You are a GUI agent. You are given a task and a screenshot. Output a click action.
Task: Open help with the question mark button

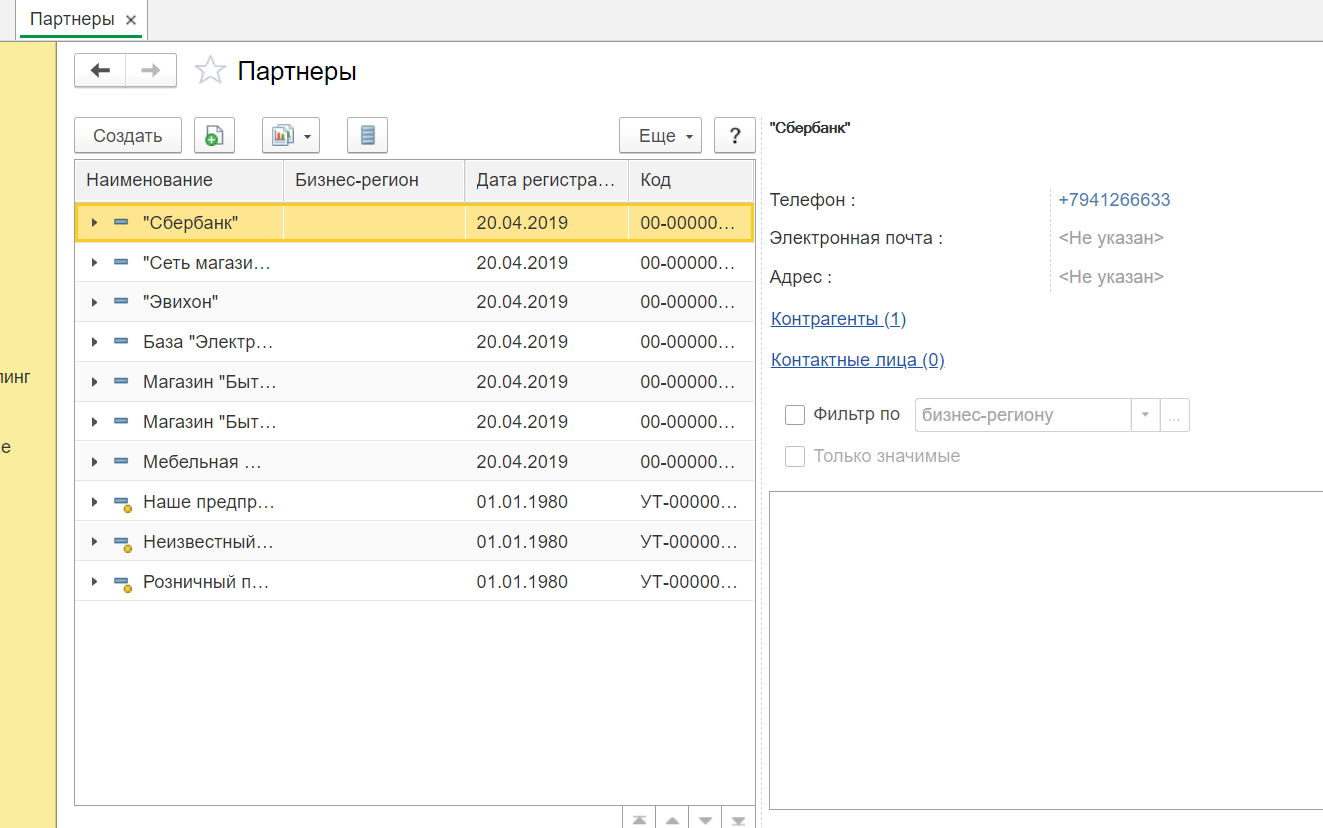pos(735,136)
